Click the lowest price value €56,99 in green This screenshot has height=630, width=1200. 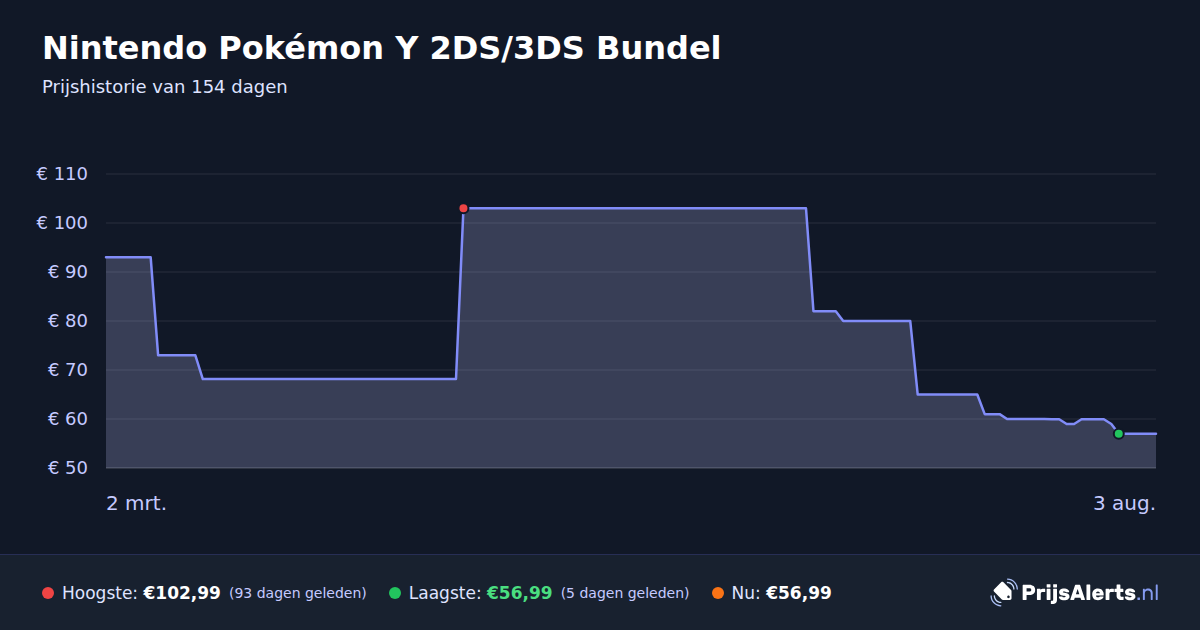(x=519, y=593)
